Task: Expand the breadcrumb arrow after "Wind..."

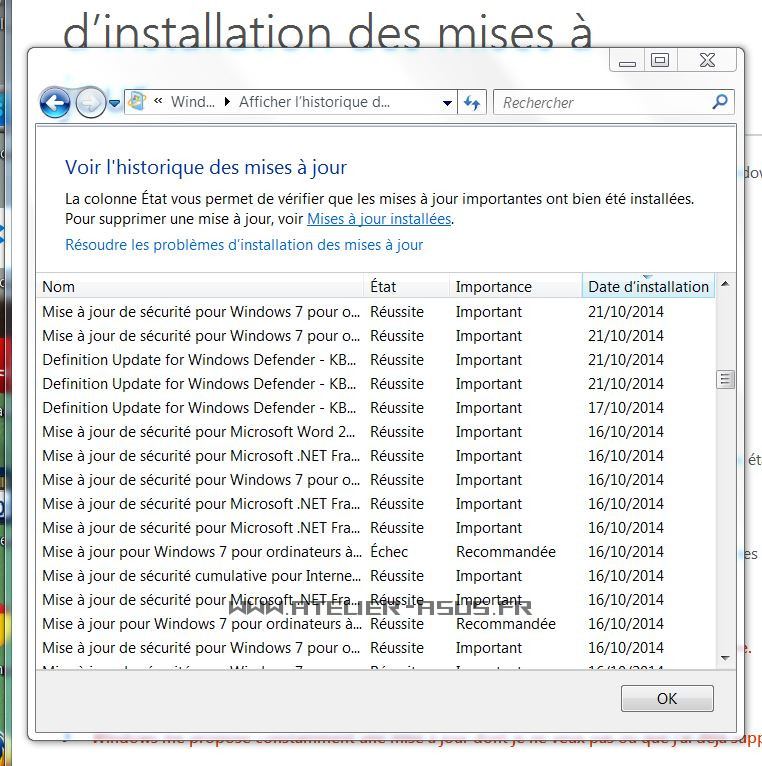Action: (x=227, y=102)
